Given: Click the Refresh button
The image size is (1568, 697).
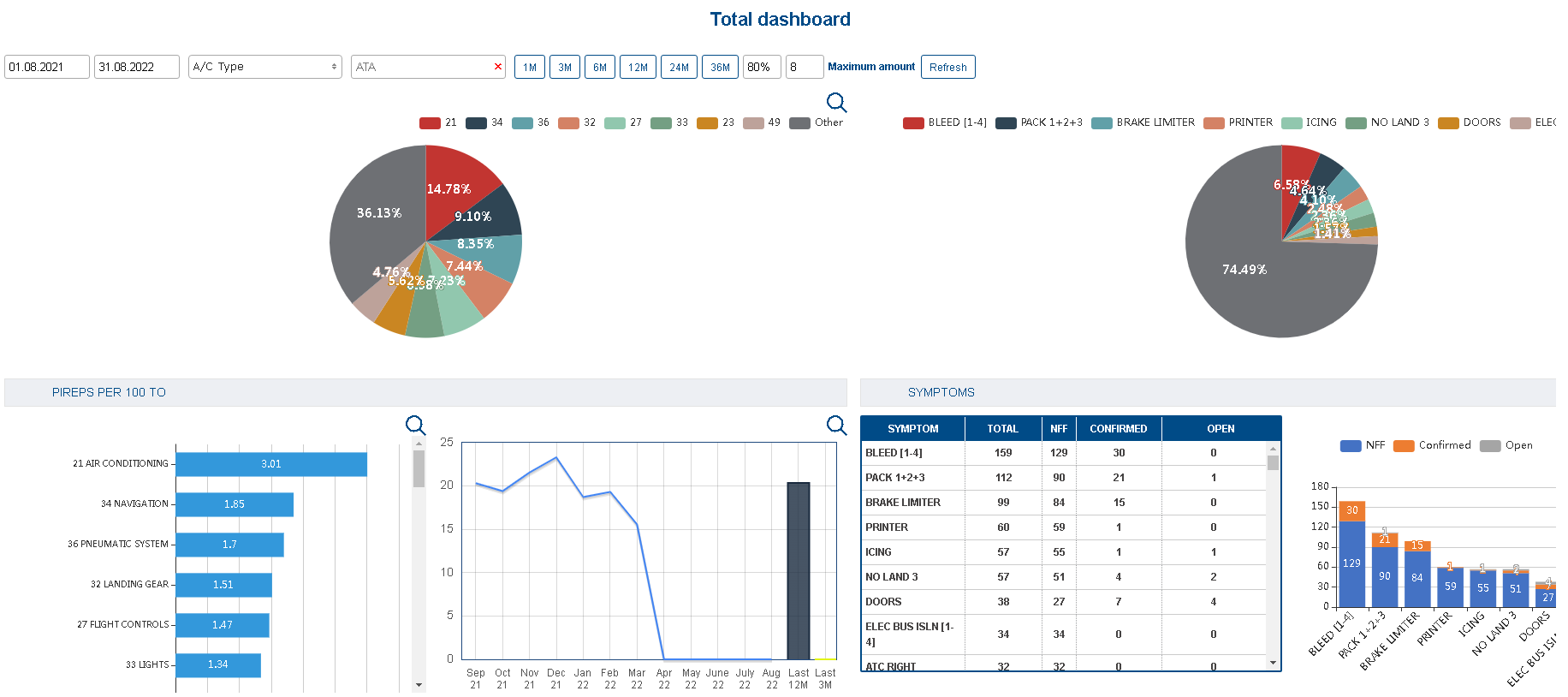Looking at the screenshot, I should tap(948, 67).
